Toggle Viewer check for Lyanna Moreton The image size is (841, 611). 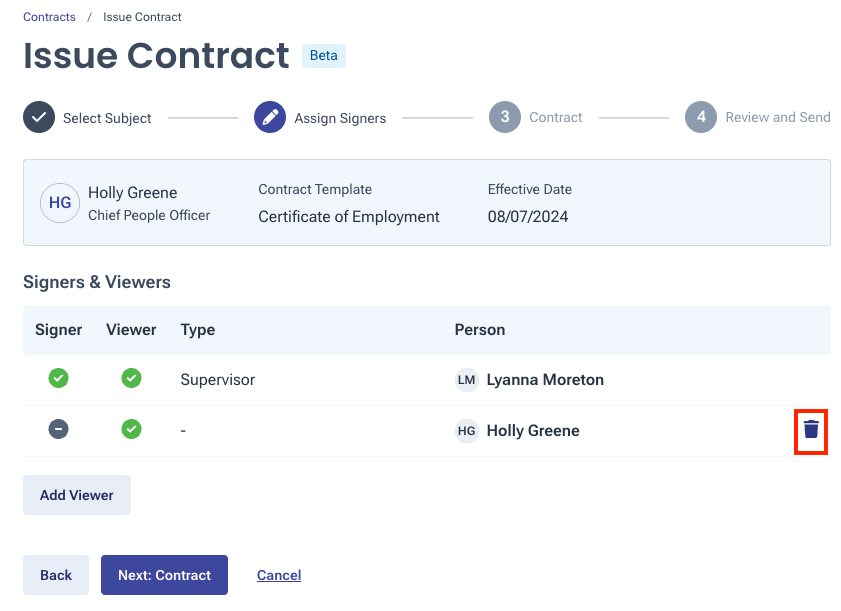[131, 379]
